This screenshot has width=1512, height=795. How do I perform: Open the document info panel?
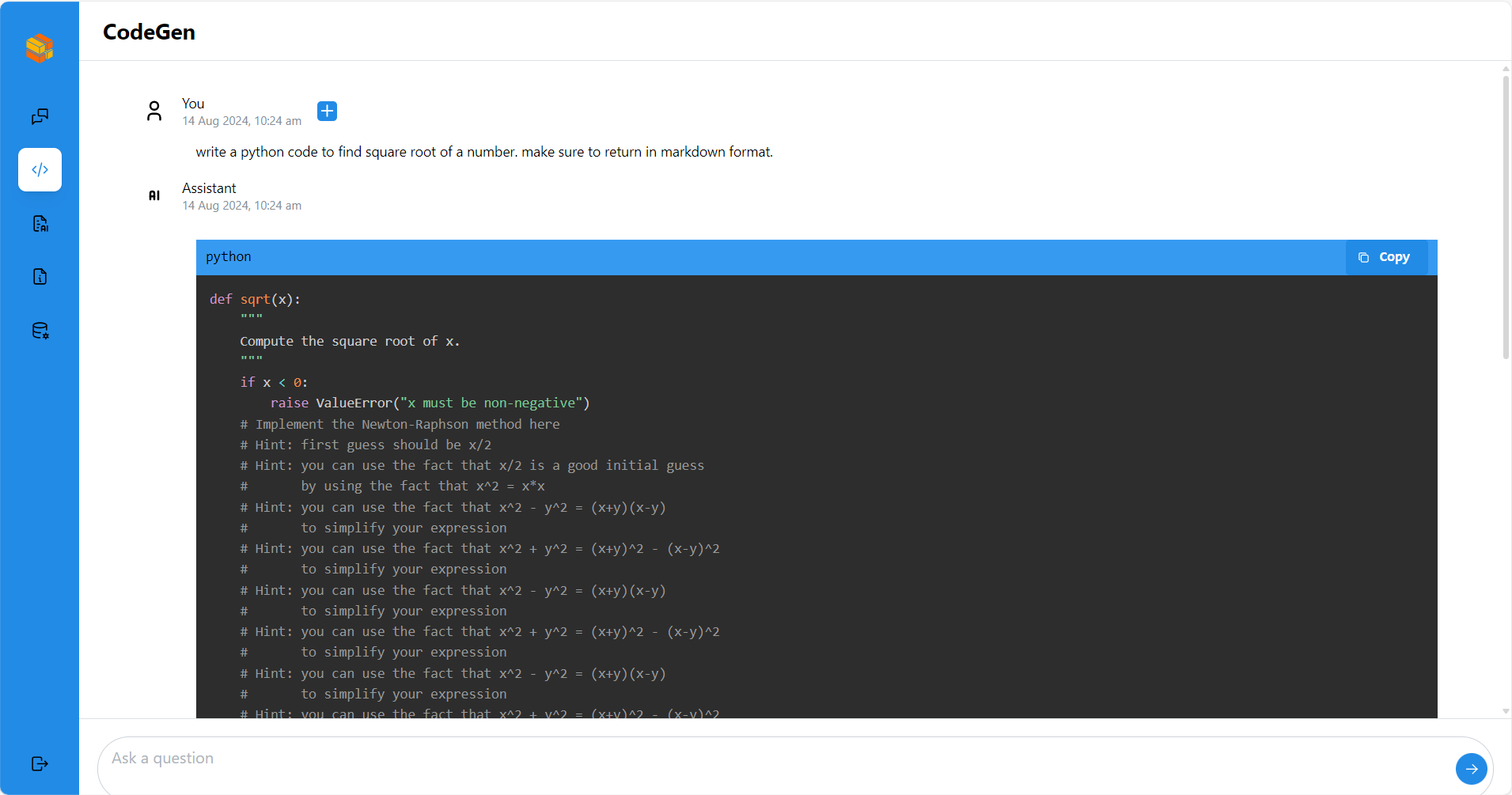pos(40,276)
